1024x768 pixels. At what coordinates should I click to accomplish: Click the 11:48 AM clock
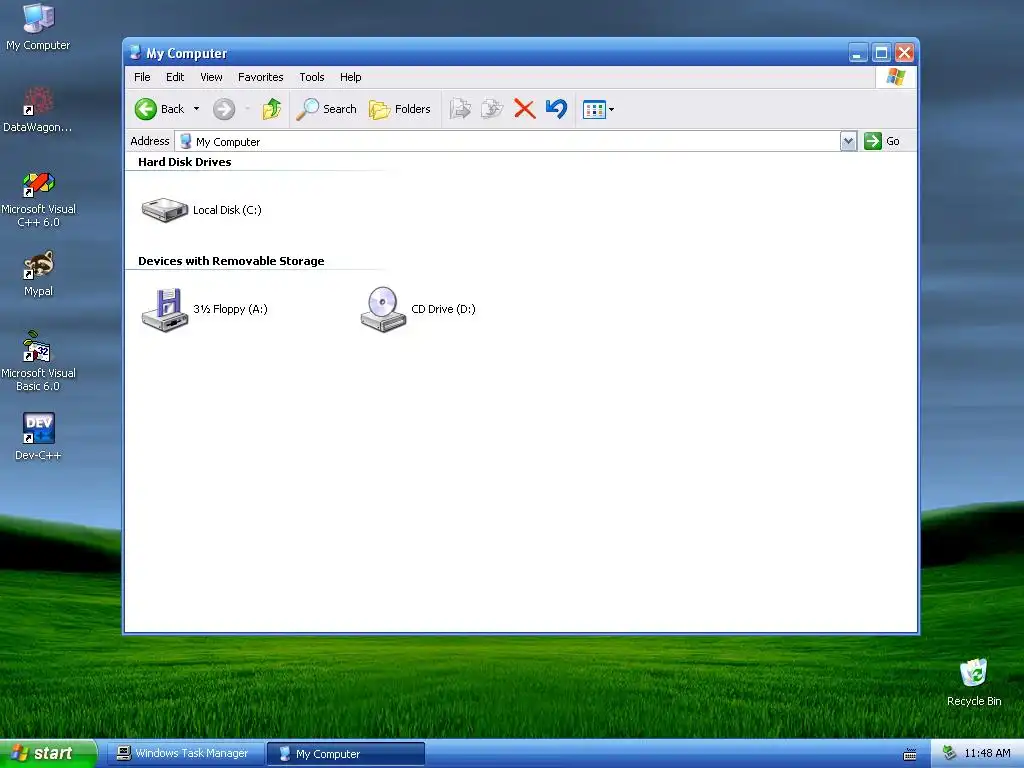click(x=987, y=754)
